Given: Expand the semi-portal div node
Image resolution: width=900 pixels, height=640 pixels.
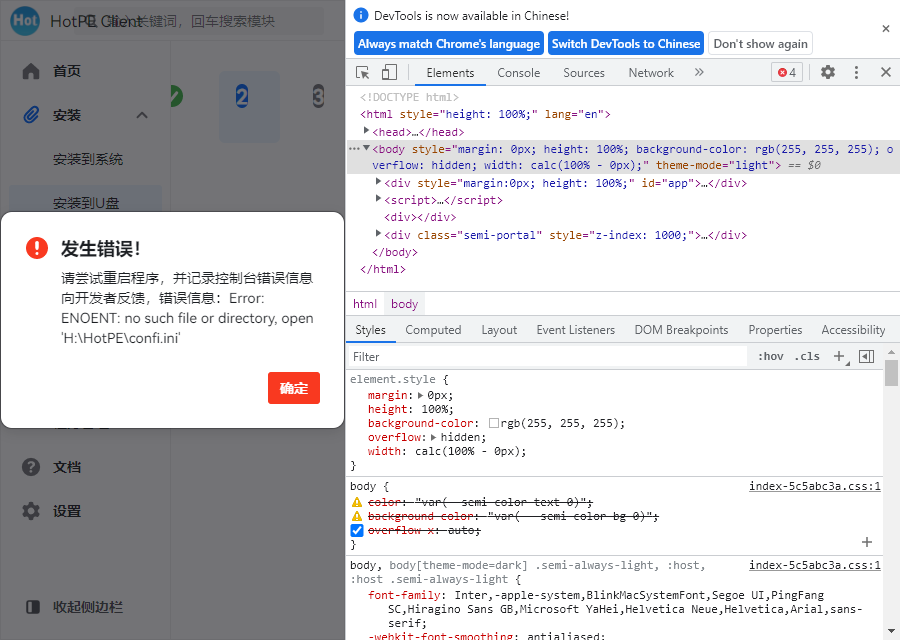Looking at the screenshot, I should click(378, 235).
